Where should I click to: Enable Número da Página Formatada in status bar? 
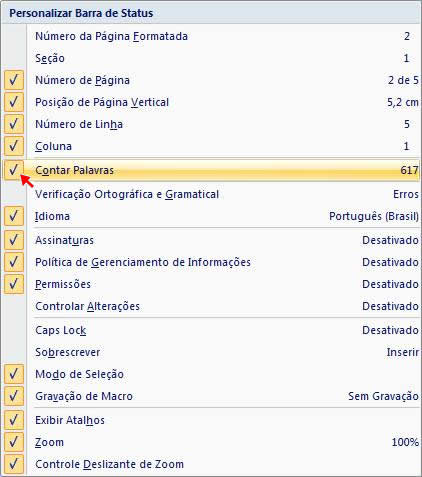click(x=211, y=36)
